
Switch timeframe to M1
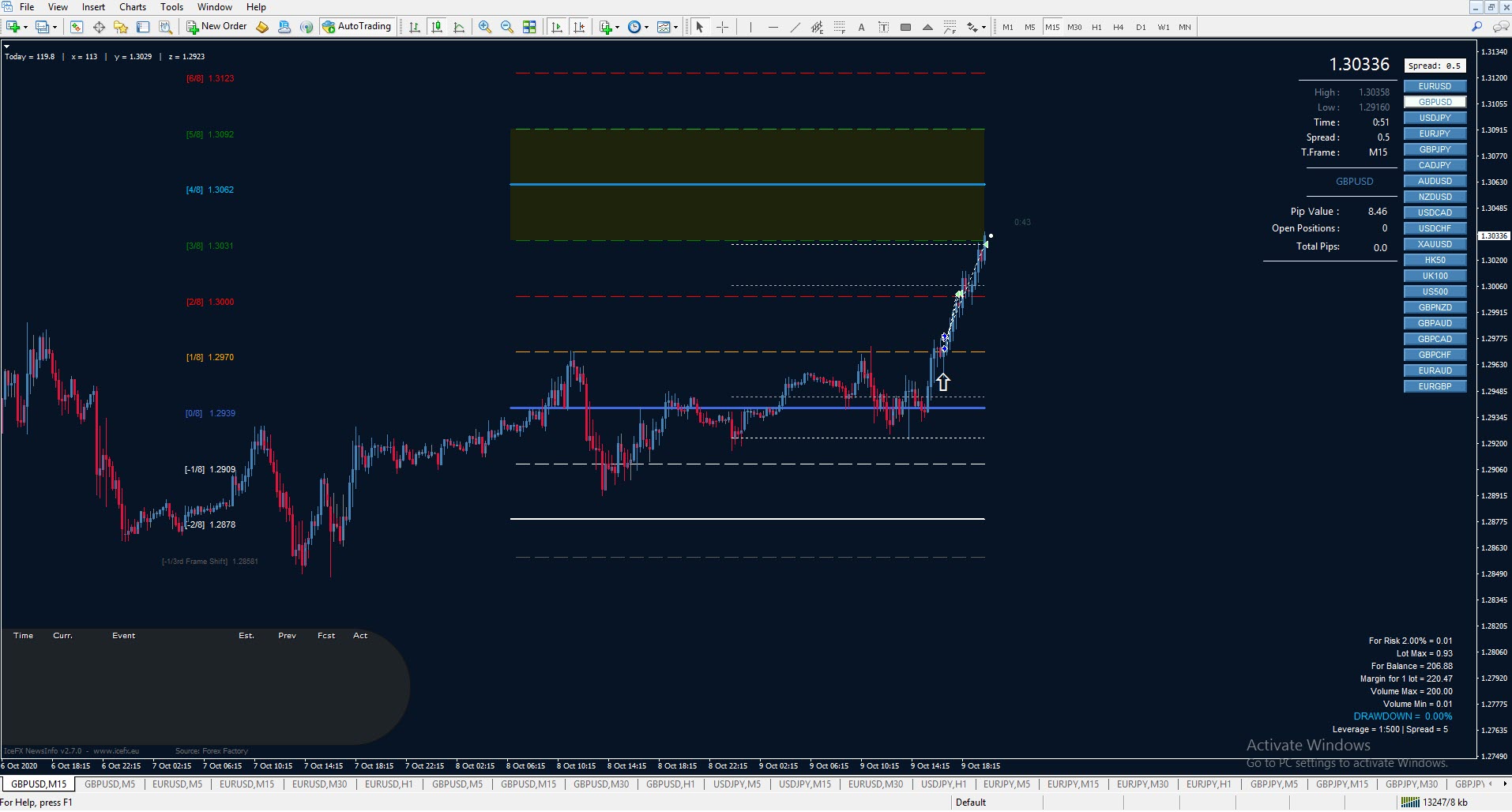(1008, 27)
